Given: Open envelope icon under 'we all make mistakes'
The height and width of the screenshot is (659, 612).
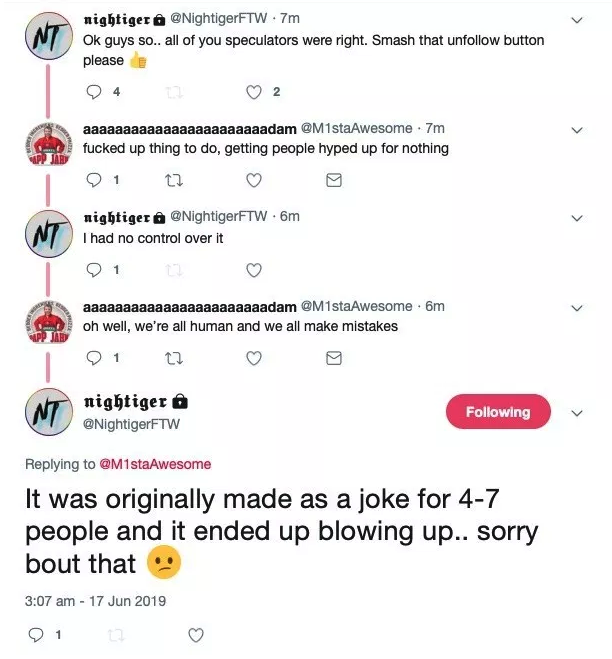Looking at the screenshot, I should (334, 358).
